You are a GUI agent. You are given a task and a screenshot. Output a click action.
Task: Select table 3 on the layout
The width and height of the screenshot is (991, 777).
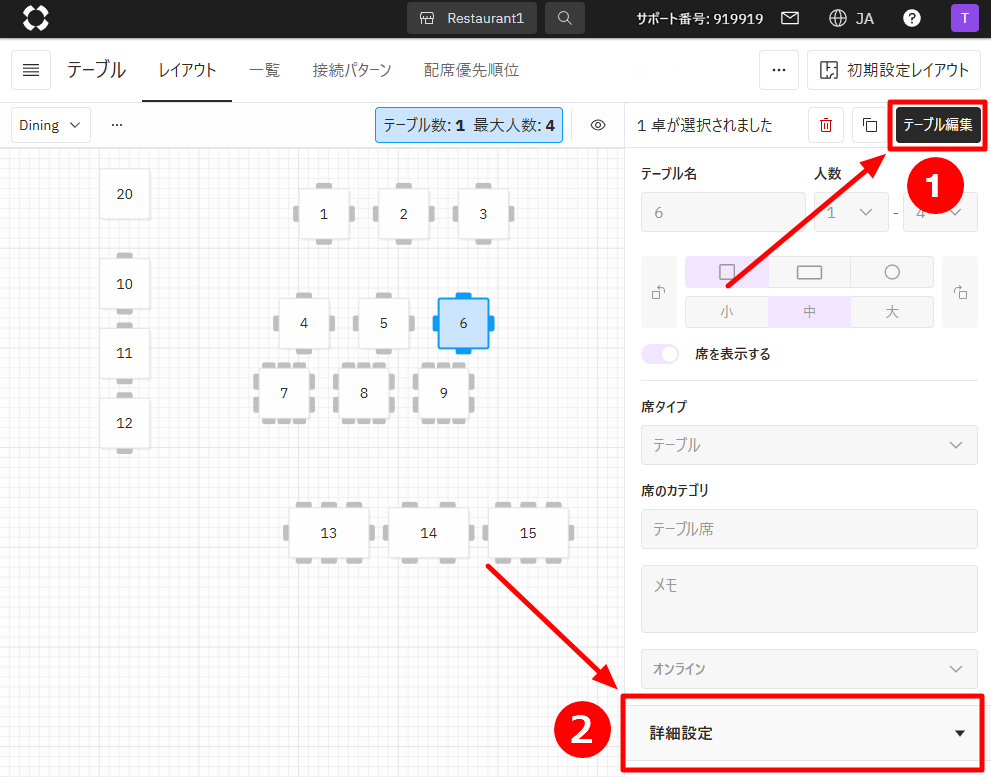pyautogui.click(x=483, y=214)
